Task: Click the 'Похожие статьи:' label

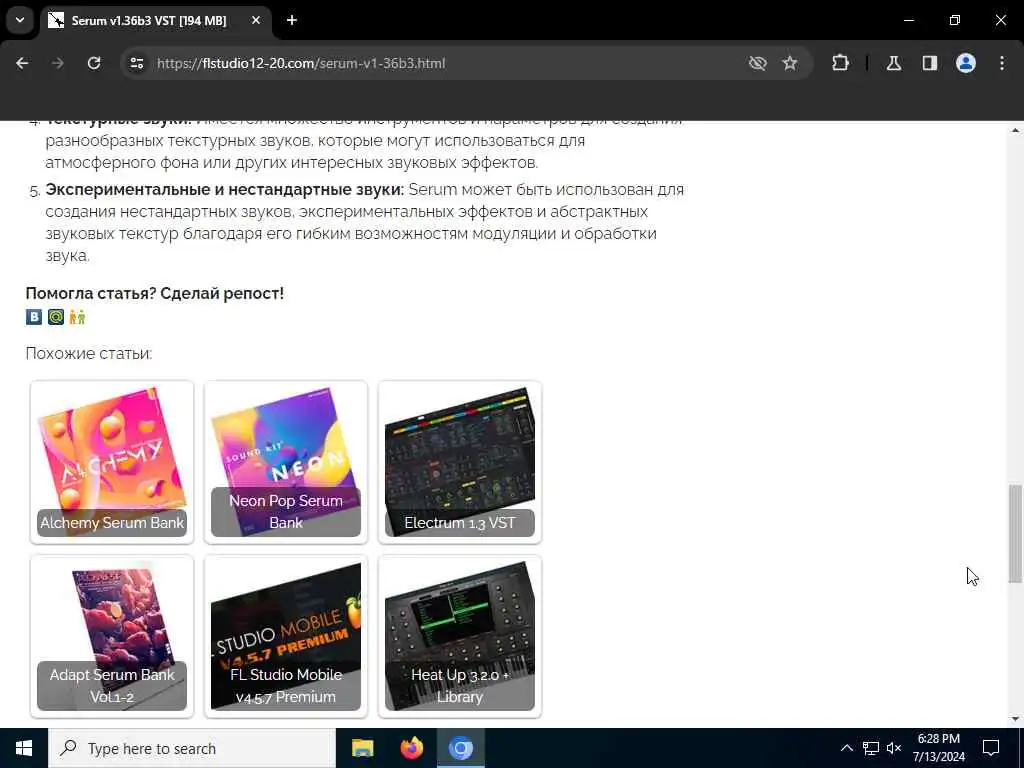Action: pos(89,353)
